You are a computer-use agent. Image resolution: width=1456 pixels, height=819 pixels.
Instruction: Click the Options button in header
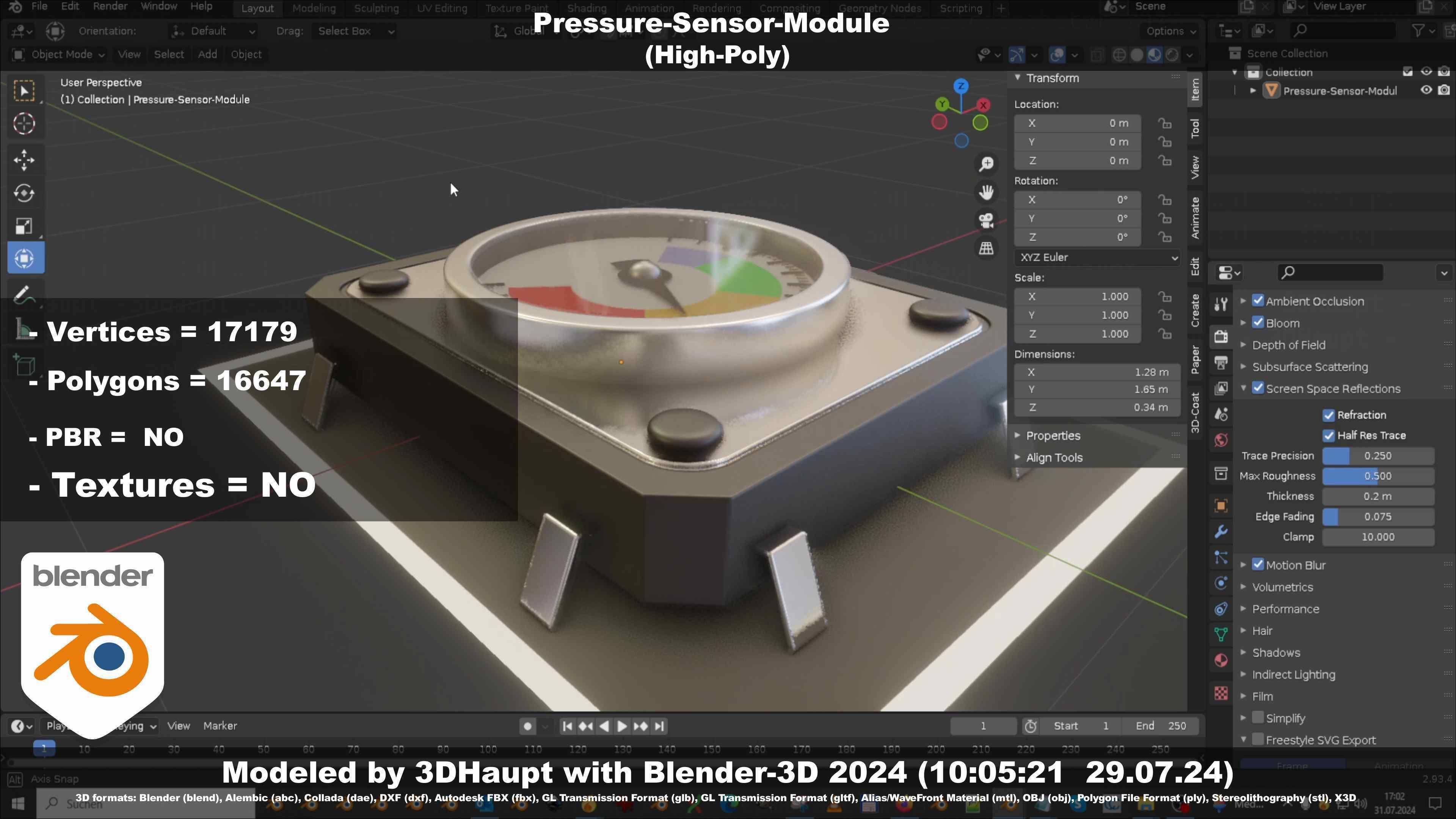pos(1171,31)
